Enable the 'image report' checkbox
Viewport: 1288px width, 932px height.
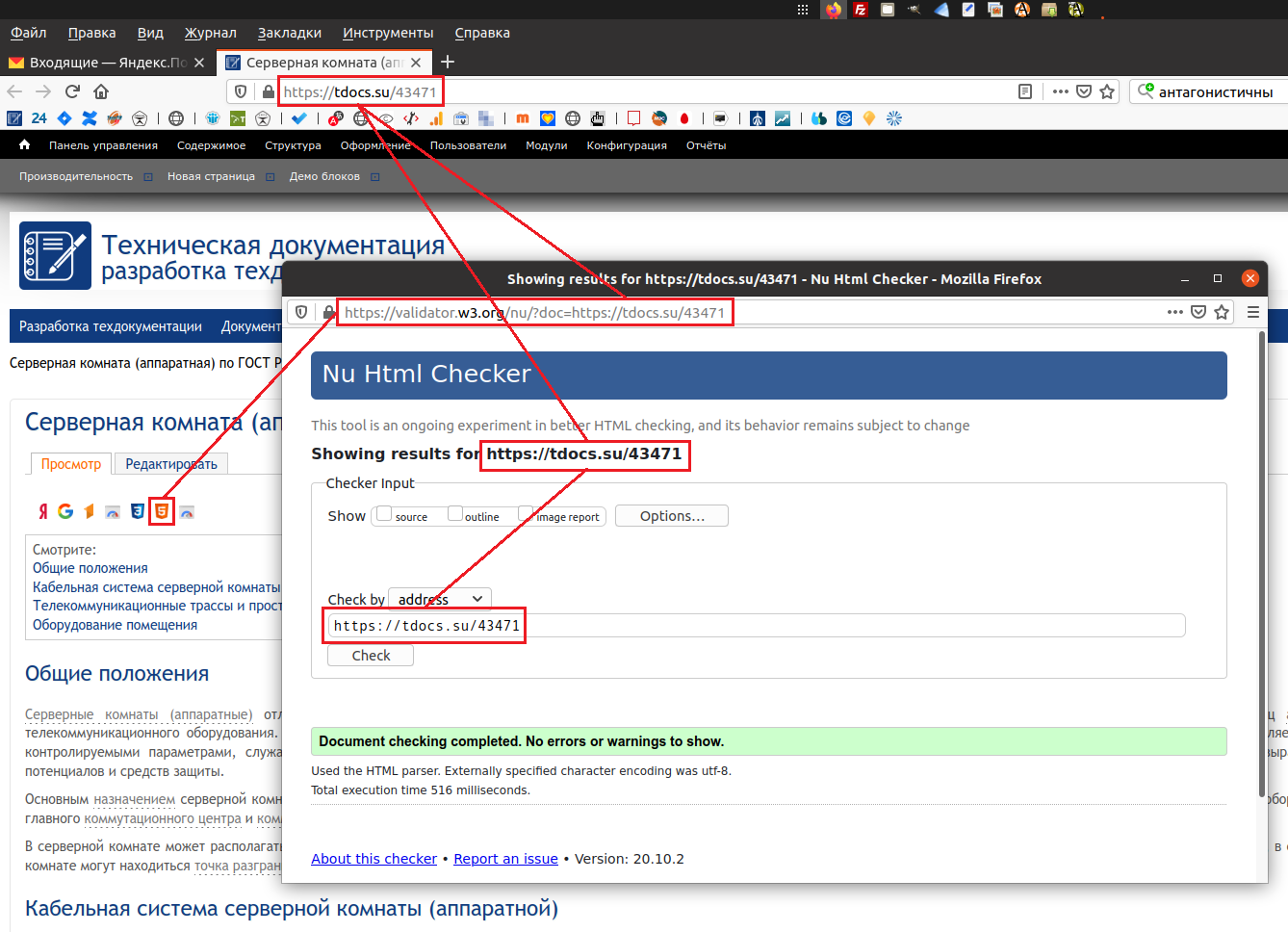(526, 514)
